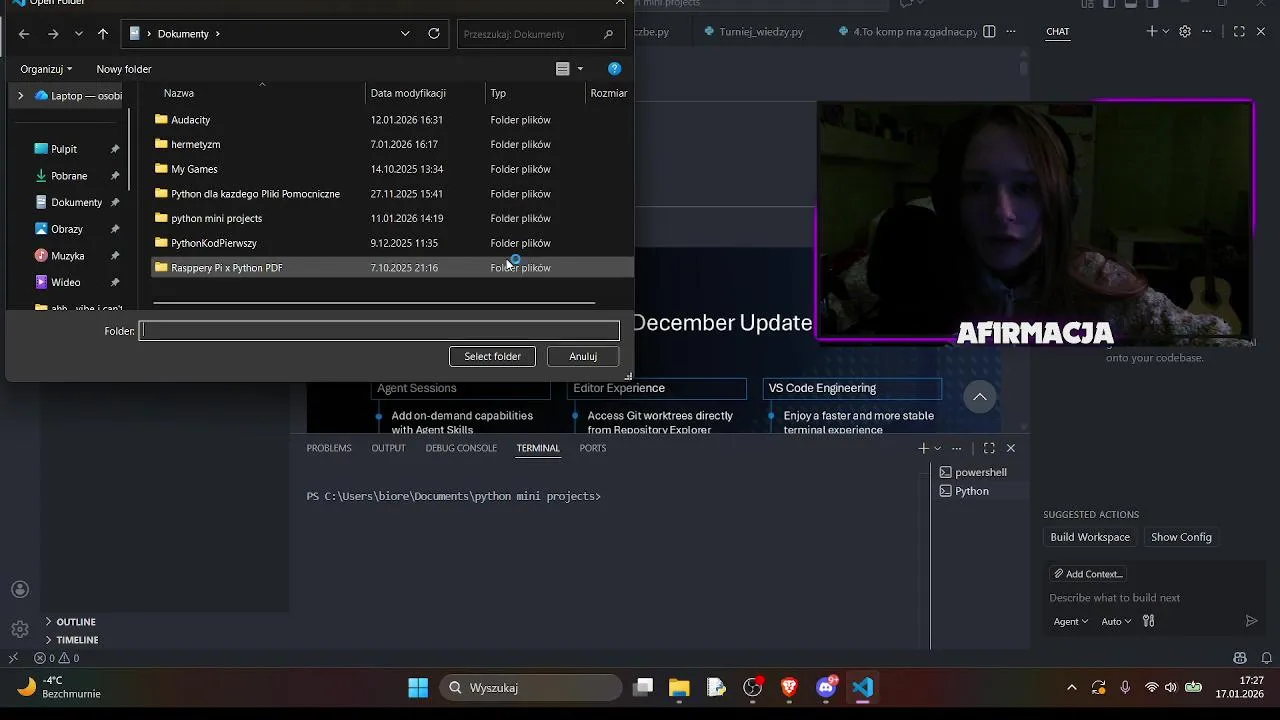Image resolution: width=1280 pixels, height=720 pixels.
Task: Open recent locations dropdown arrow
Action: (x=79, y=34)
